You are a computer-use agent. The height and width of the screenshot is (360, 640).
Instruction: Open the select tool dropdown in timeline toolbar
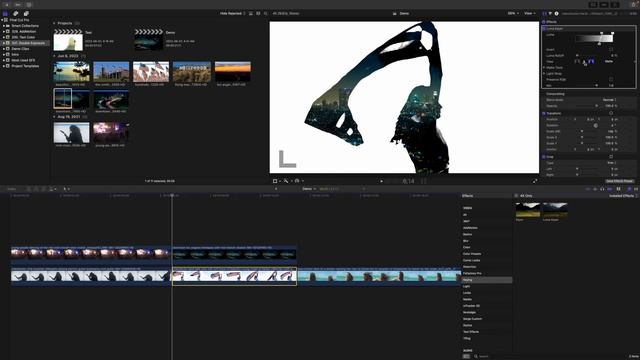click(x=66, y=189)
